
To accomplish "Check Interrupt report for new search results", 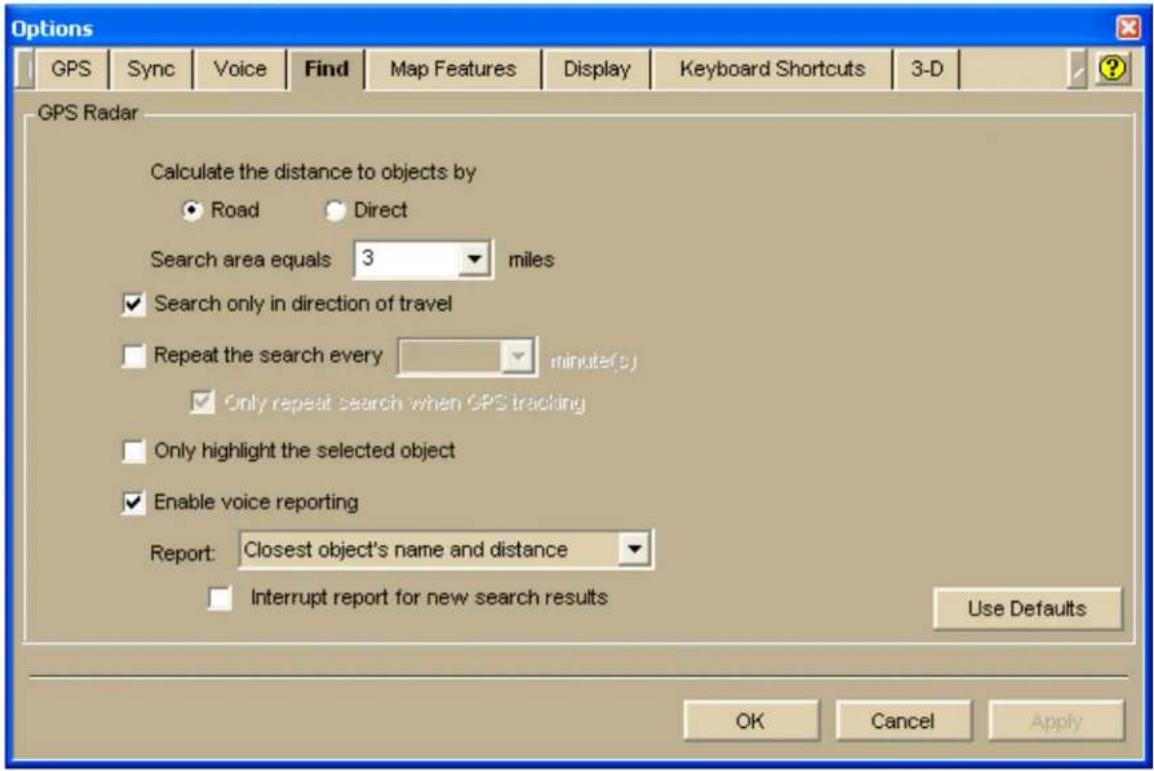I will click(219, 597).
